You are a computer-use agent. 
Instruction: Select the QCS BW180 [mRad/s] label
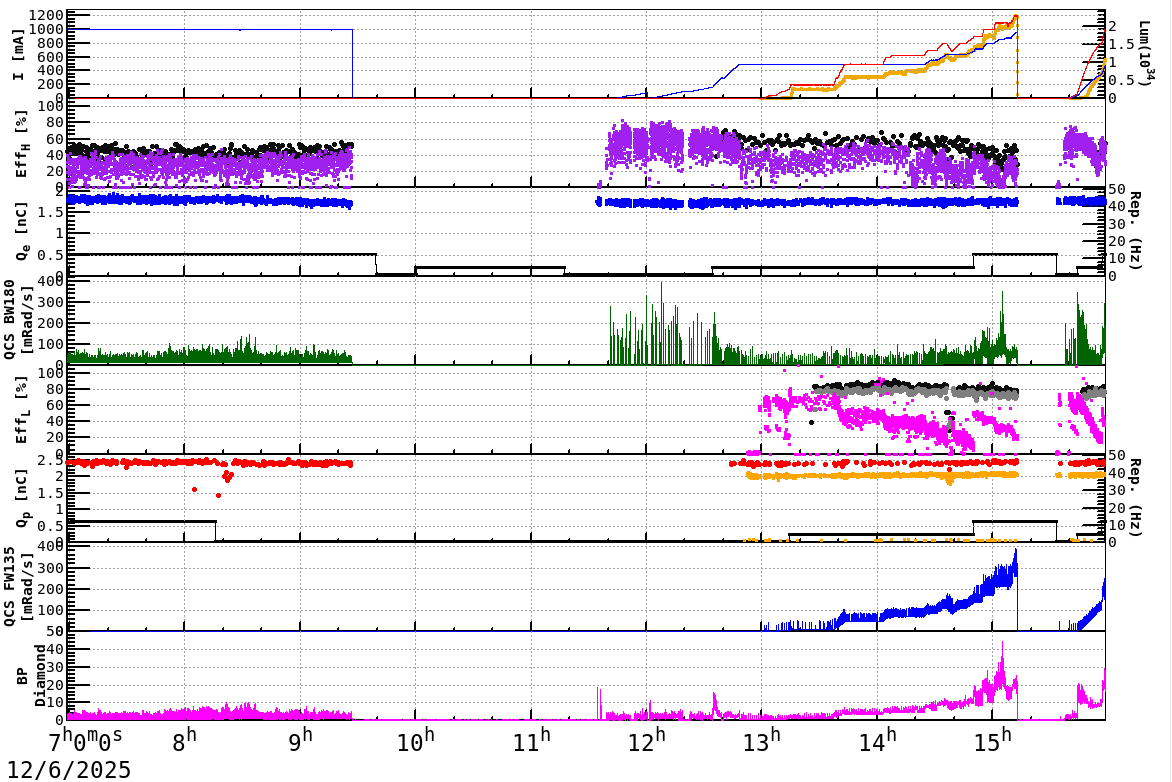point(16,322)
